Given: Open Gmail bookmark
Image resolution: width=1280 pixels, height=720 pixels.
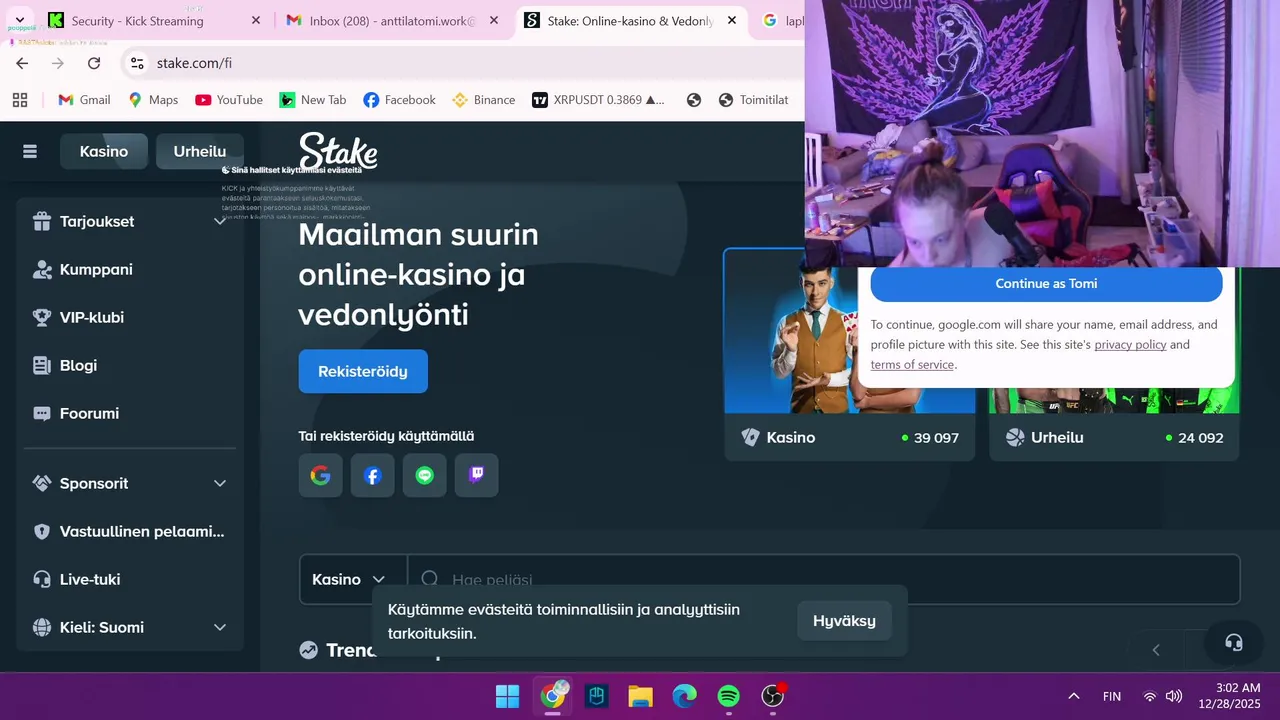Looking at the screenshot, I should (84, 100).
